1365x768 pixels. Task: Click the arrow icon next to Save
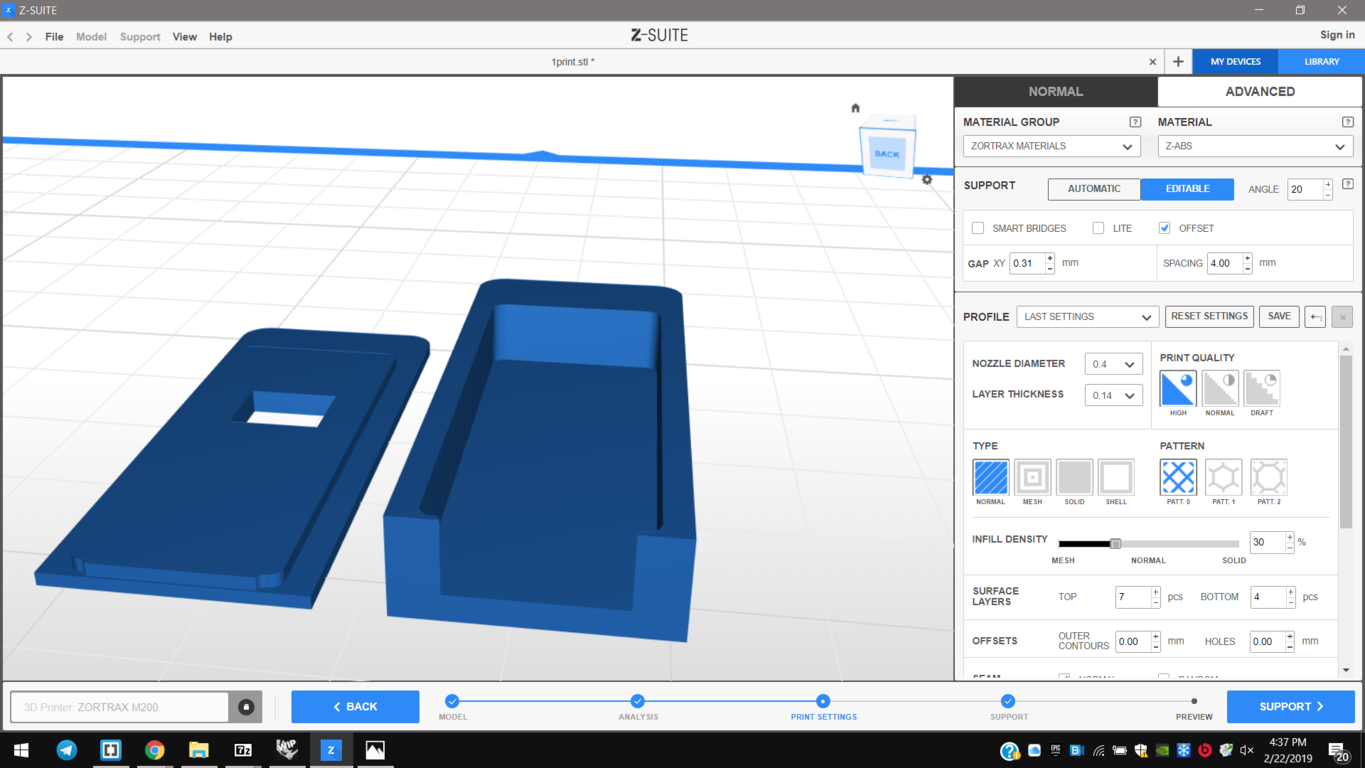tap(1315, 317)
